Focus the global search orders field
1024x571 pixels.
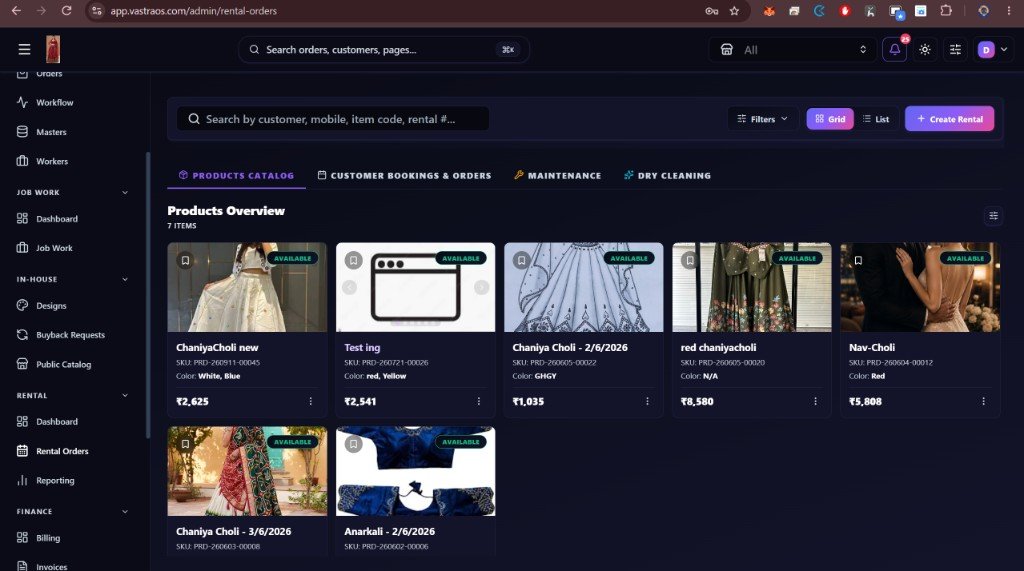[x=384, y=50]
